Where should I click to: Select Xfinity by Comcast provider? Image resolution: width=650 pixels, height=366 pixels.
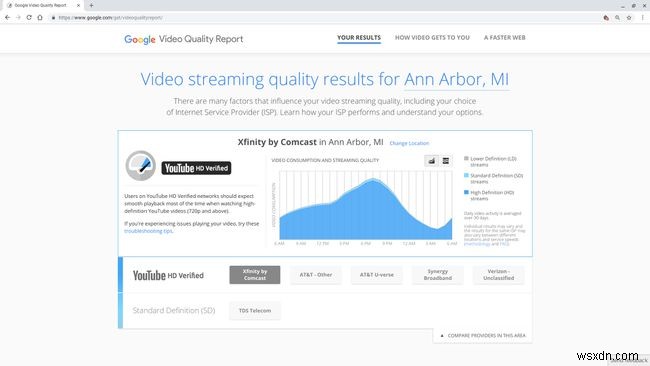255,275
